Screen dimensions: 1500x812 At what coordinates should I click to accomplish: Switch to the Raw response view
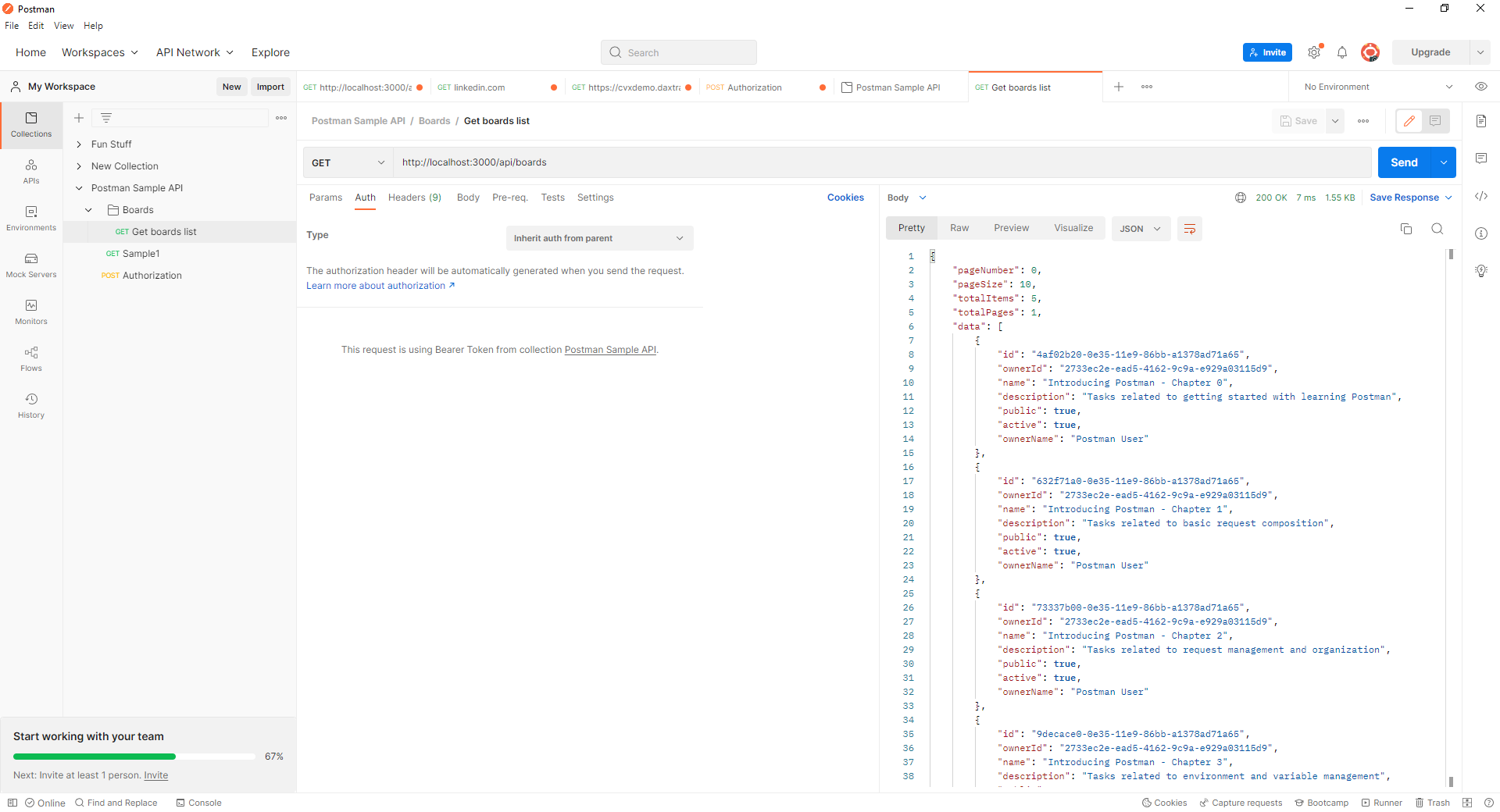[x=959, y=228]
